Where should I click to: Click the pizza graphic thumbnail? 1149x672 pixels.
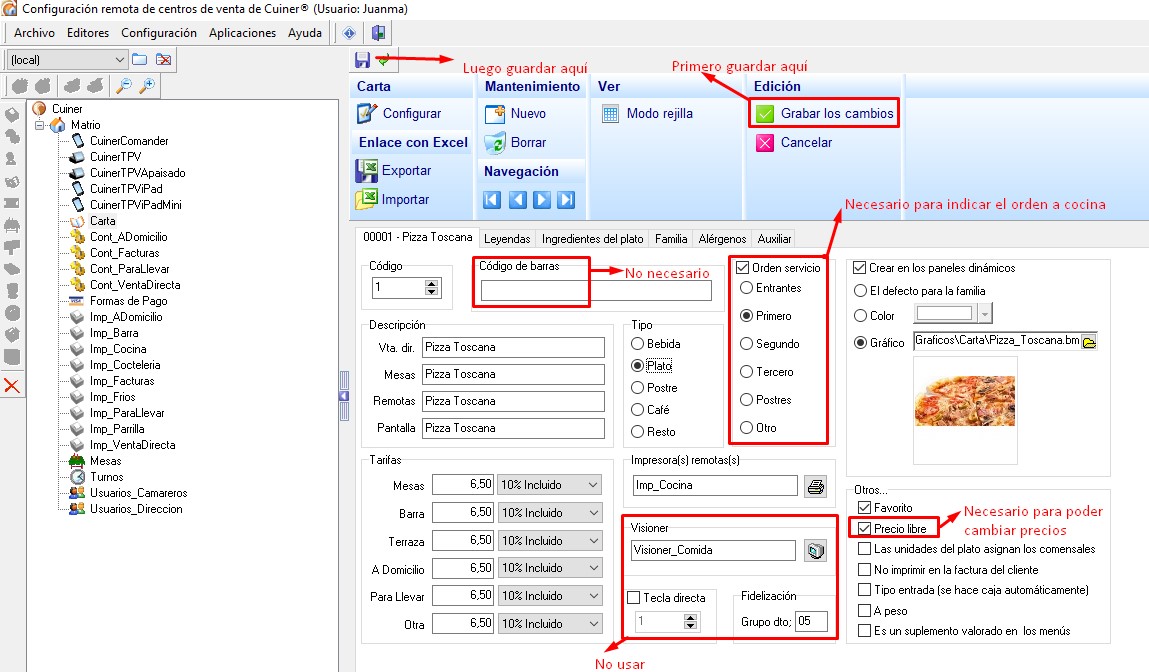(x=964, y=401)
